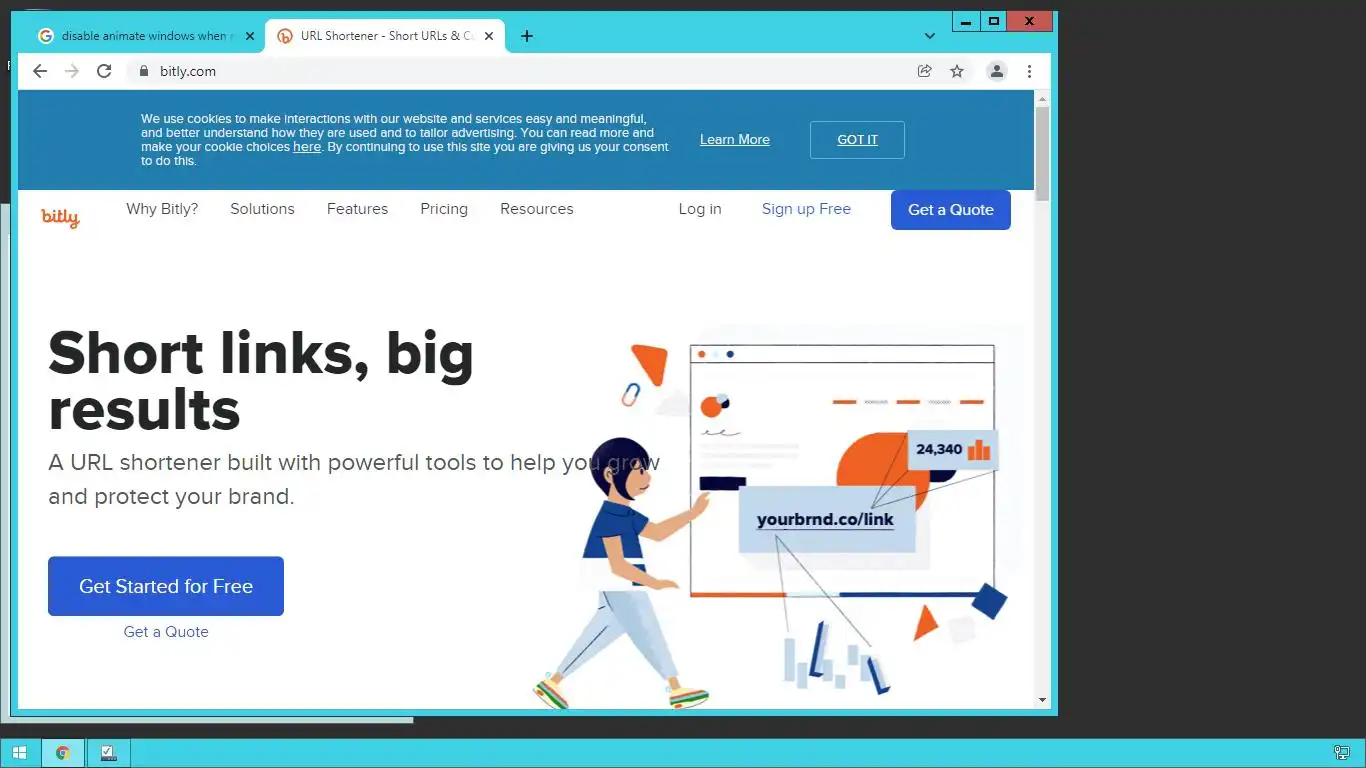Click the 'here' cookie choices link
The width and height of the screenshot is (1366, 768).
pos(307,147)
